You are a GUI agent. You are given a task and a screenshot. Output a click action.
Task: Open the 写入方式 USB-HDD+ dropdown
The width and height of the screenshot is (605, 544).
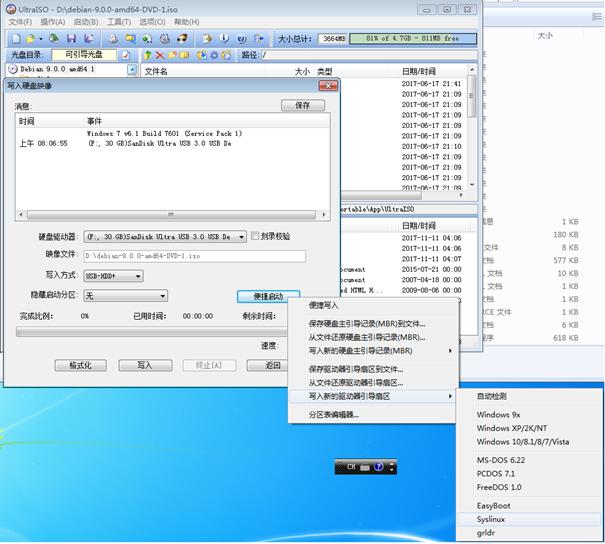[x=138, y=276]
